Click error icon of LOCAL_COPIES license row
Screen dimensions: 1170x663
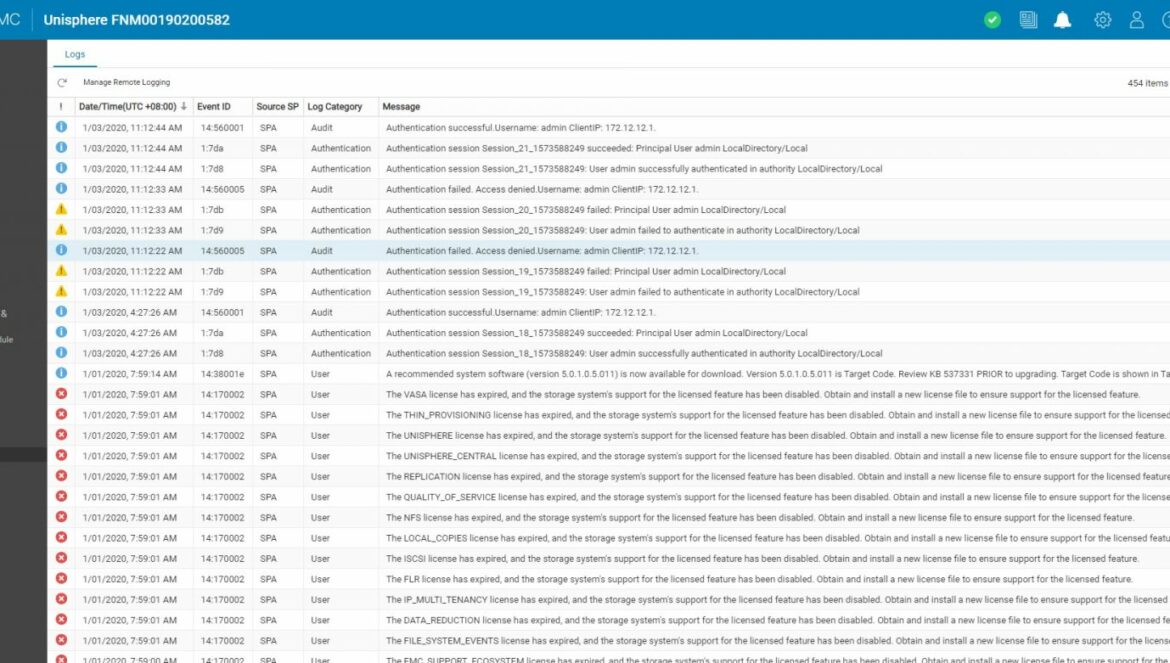coord(61,538)
